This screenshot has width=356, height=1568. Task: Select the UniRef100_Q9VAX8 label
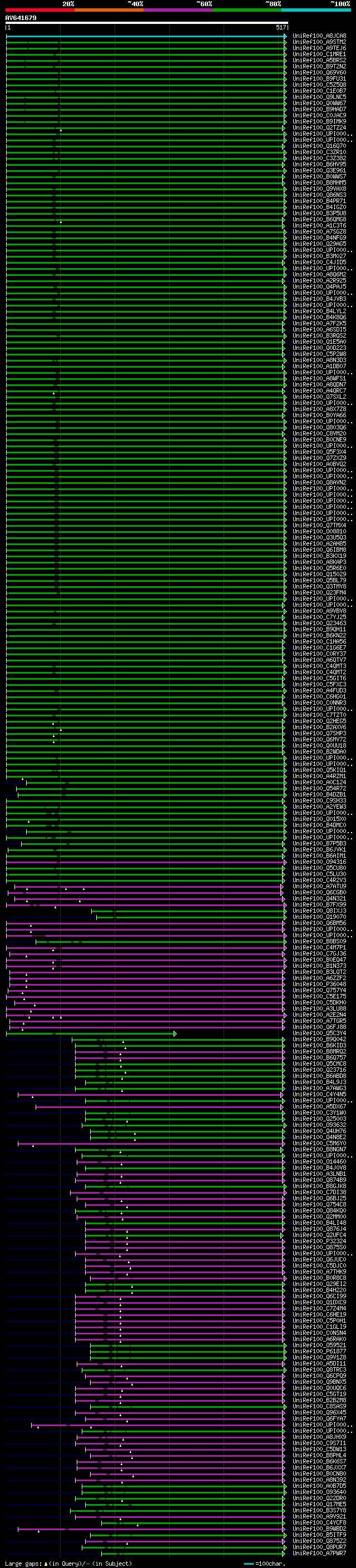click(319, 189)
